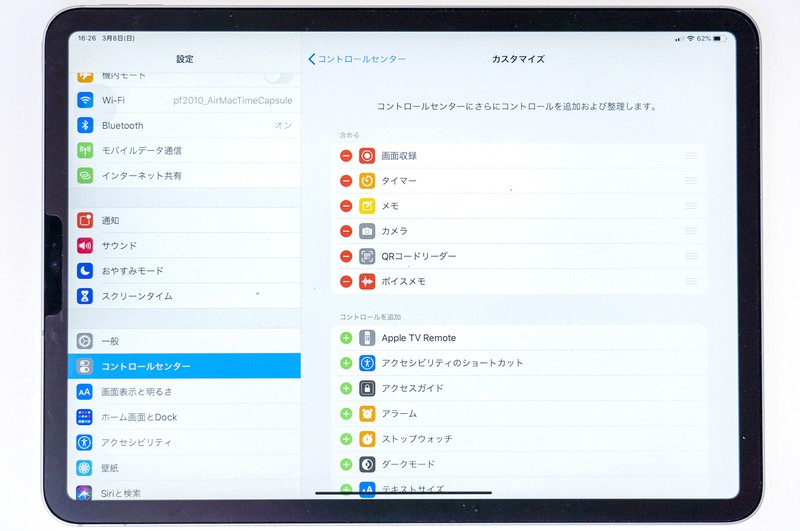Open インターネット共有 settings
The height and width of the screenshot is (531, 800).
(x=184, y=175)
